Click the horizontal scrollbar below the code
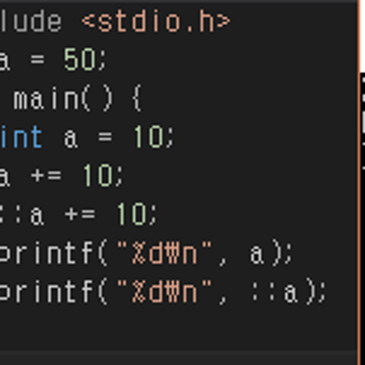 point(178,358)
